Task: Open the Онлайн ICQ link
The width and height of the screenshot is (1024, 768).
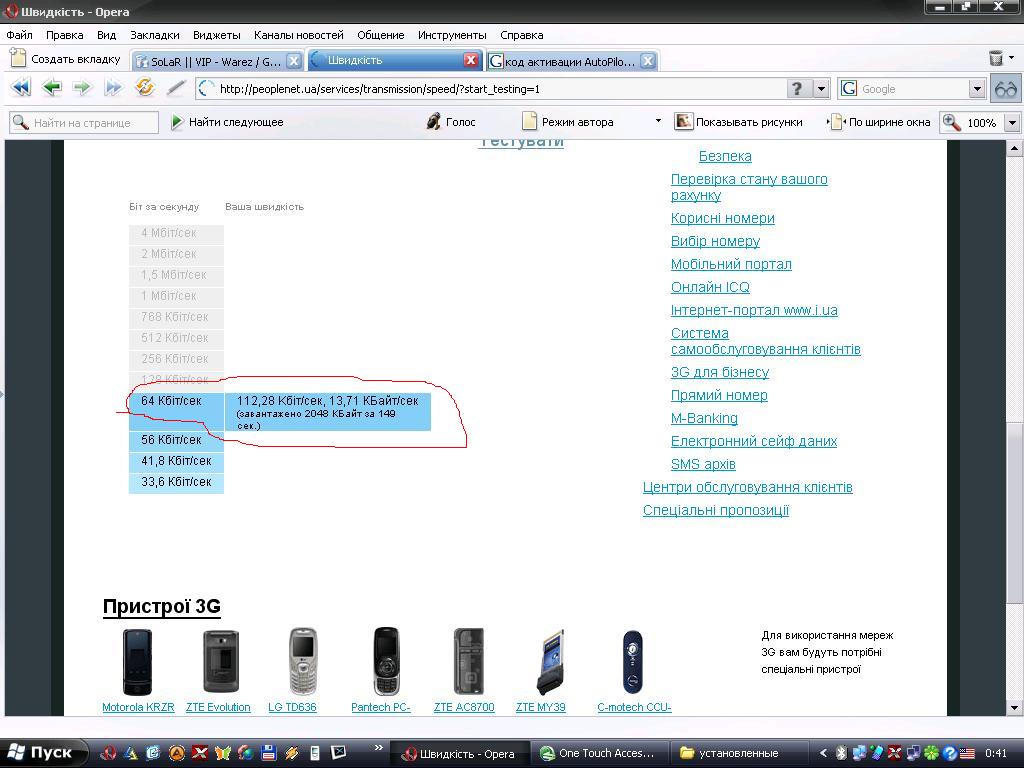Action: 710,287
